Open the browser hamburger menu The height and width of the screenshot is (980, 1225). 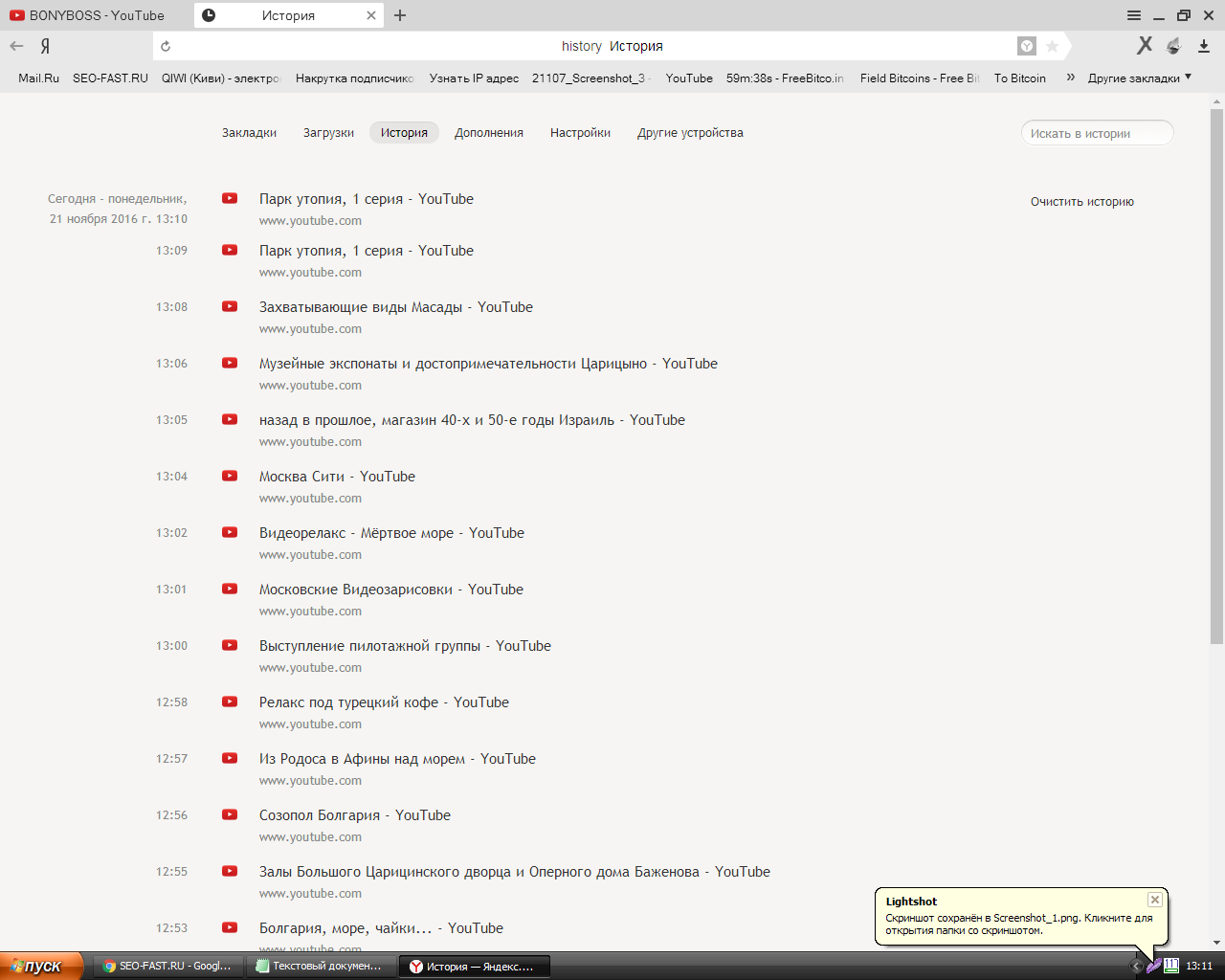point(1134,15)
